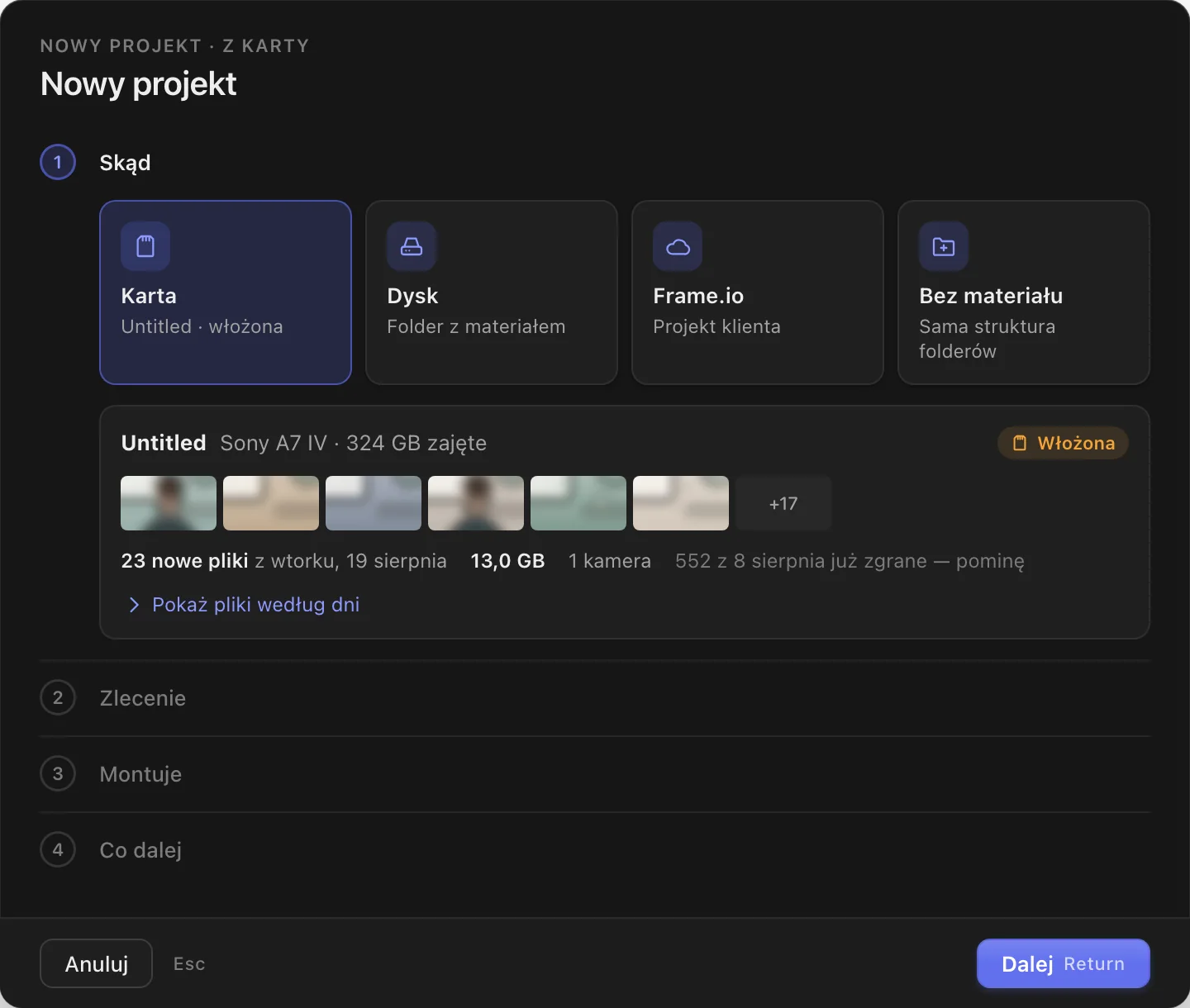The width and height of the screenshot is (1190, 1008).
Task: Click 552 z 8 sierpnia już zgrane note
Action: coord(850,561)
